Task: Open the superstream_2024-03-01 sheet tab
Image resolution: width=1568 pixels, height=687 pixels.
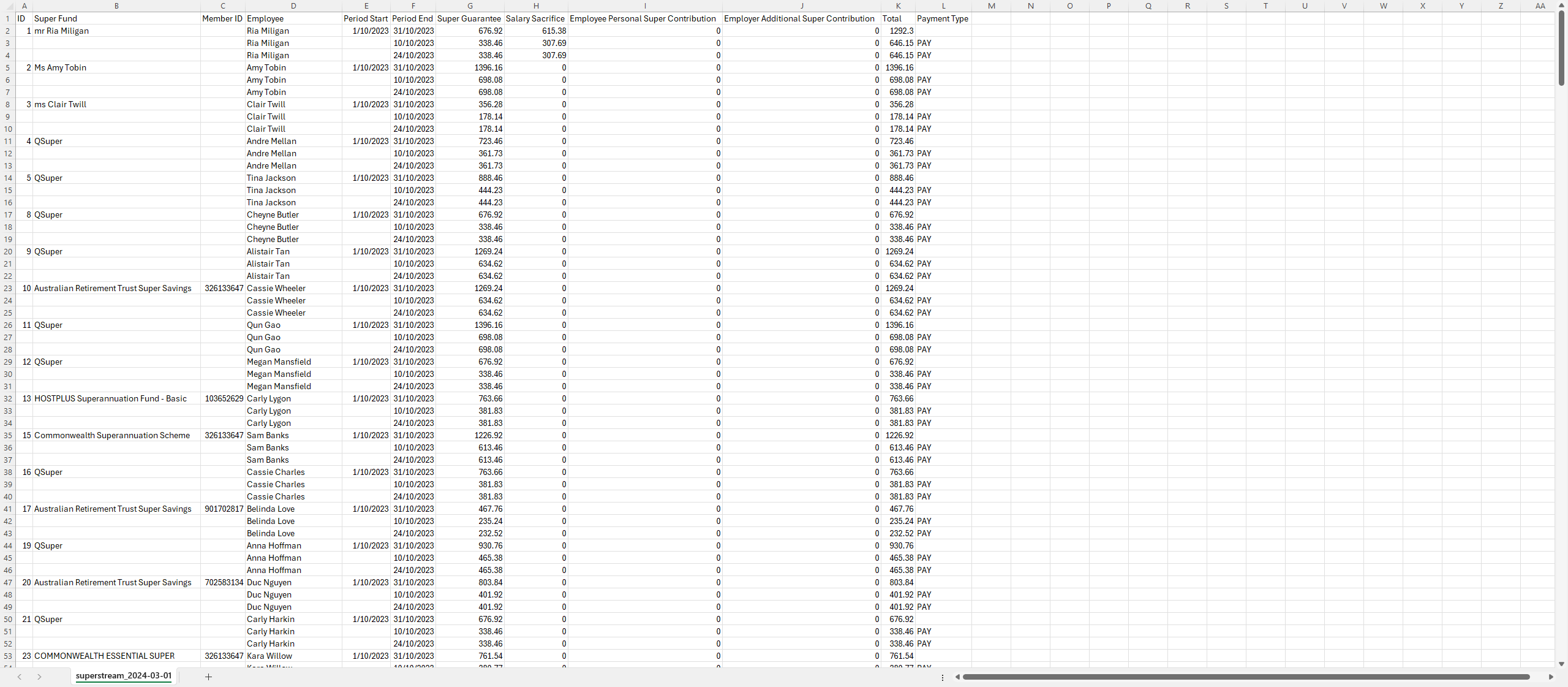Action: pos(124,675)
